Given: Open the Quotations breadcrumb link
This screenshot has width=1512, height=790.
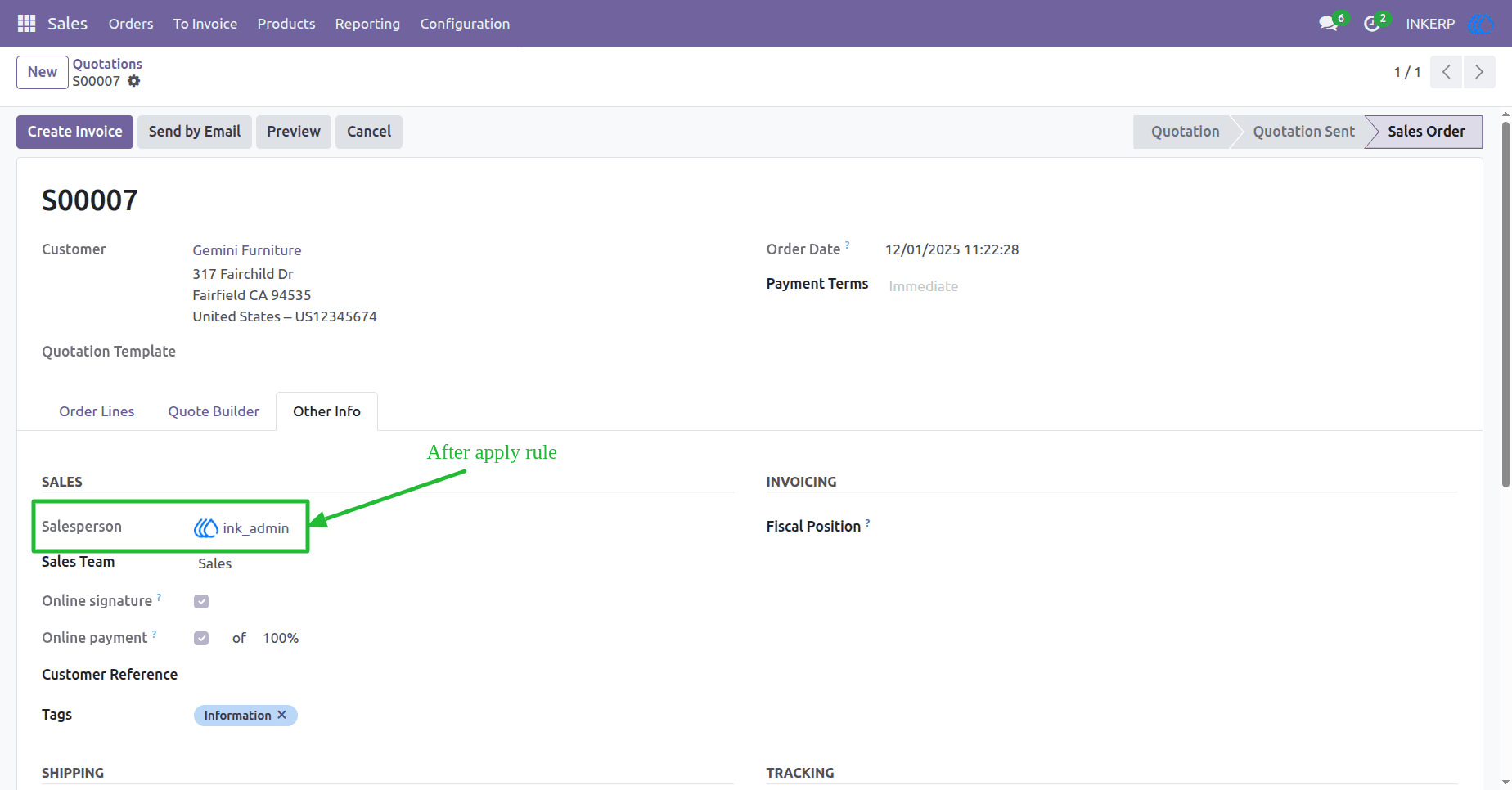Looking at the screenshot, I should (x=107, y=64).
